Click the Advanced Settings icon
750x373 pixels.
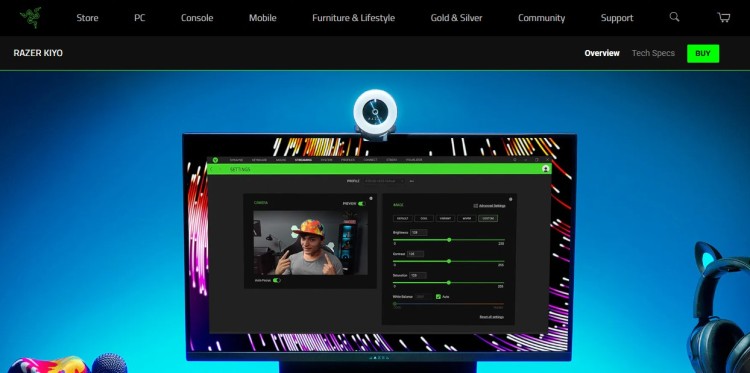click(x=475, y=206)
